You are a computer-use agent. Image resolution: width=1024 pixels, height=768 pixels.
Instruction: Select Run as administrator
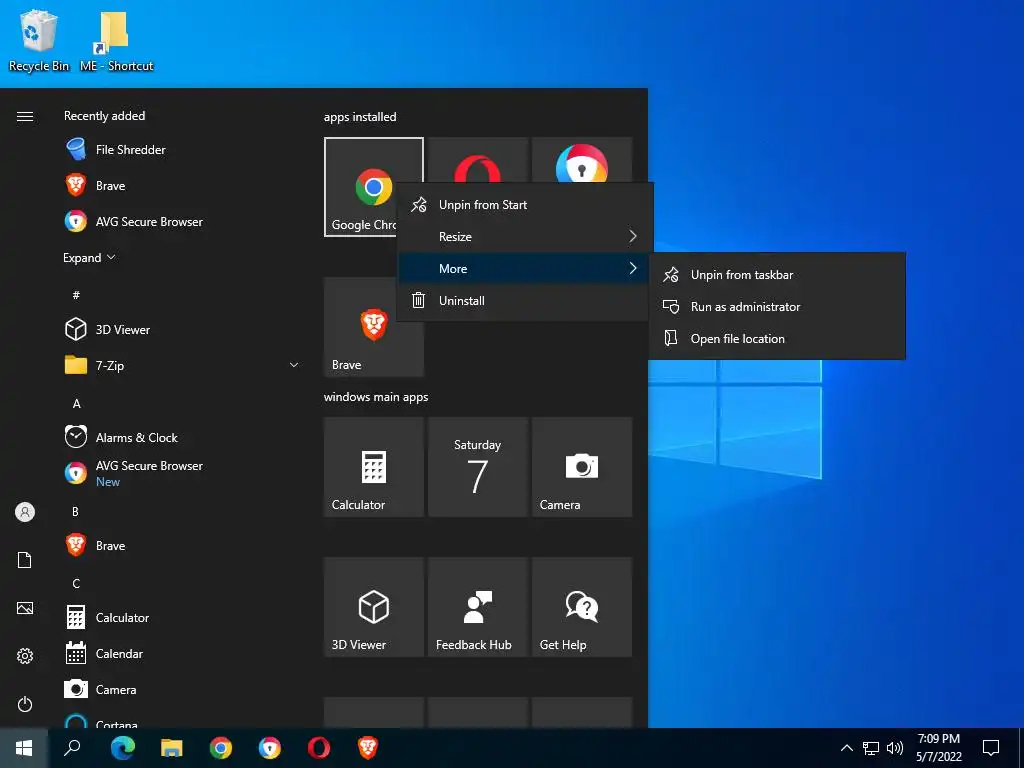click(x=777, y=306)
